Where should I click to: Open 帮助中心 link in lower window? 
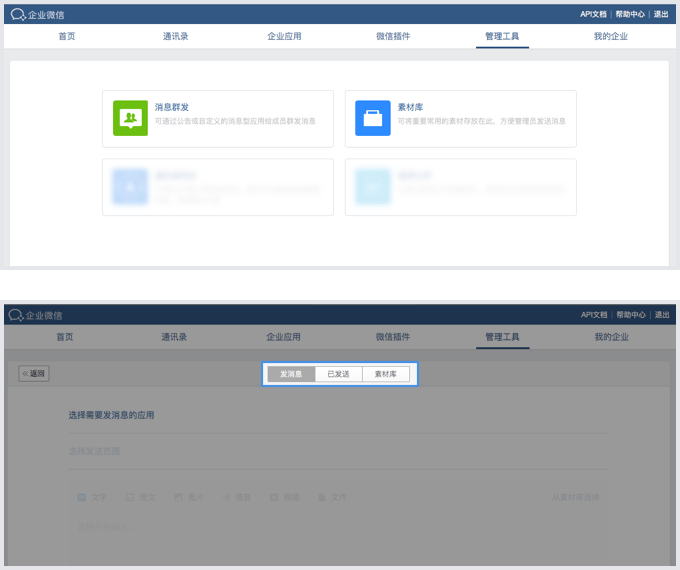point(631,315)
